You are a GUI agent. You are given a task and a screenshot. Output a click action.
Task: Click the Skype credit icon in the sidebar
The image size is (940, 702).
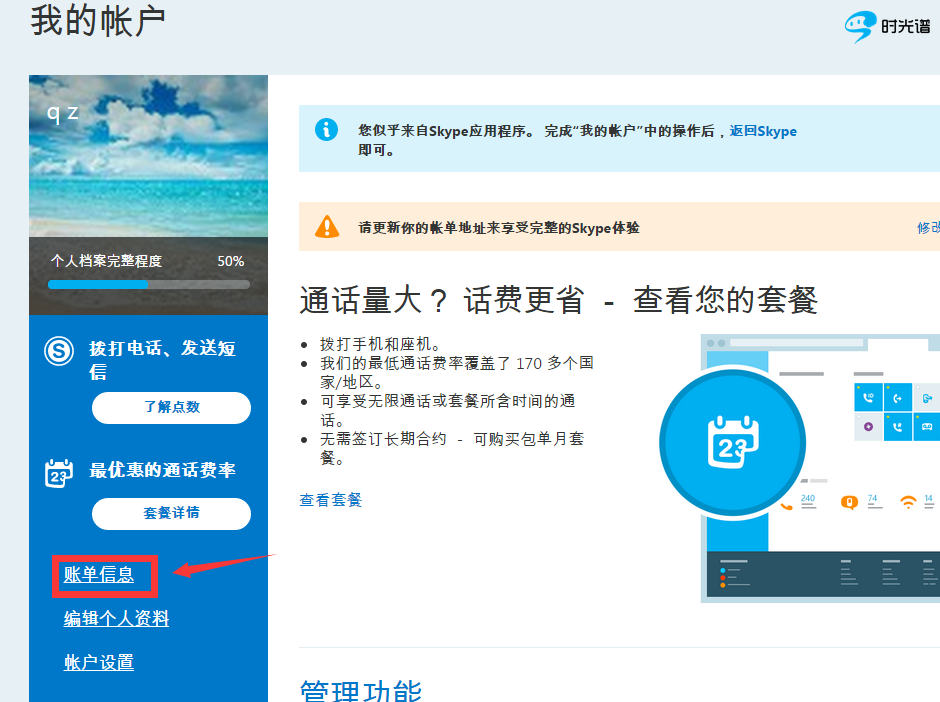point(60,351)
